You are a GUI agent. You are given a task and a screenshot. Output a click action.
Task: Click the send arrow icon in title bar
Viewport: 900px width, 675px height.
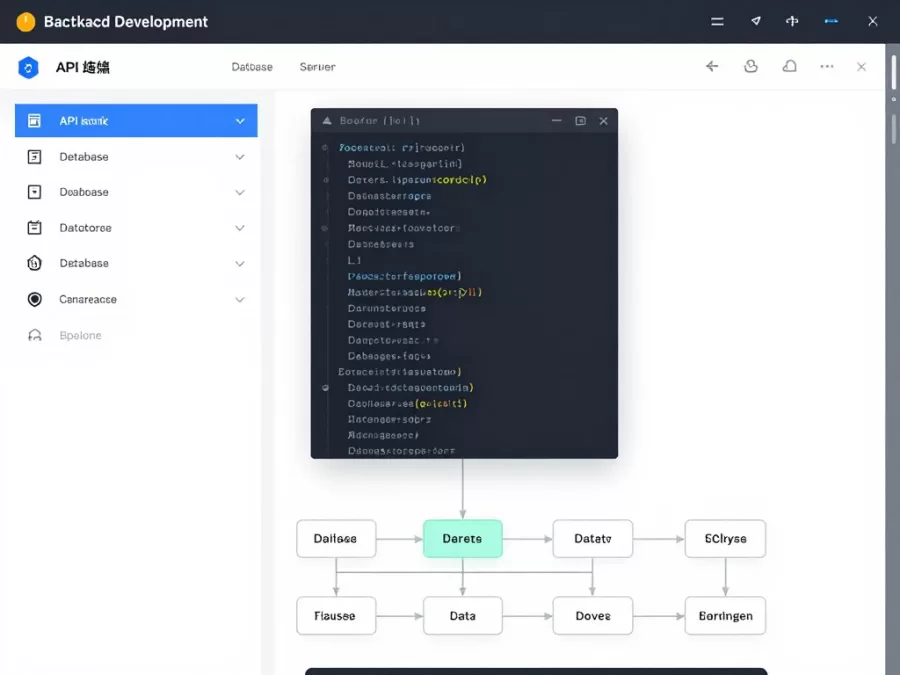756,21
